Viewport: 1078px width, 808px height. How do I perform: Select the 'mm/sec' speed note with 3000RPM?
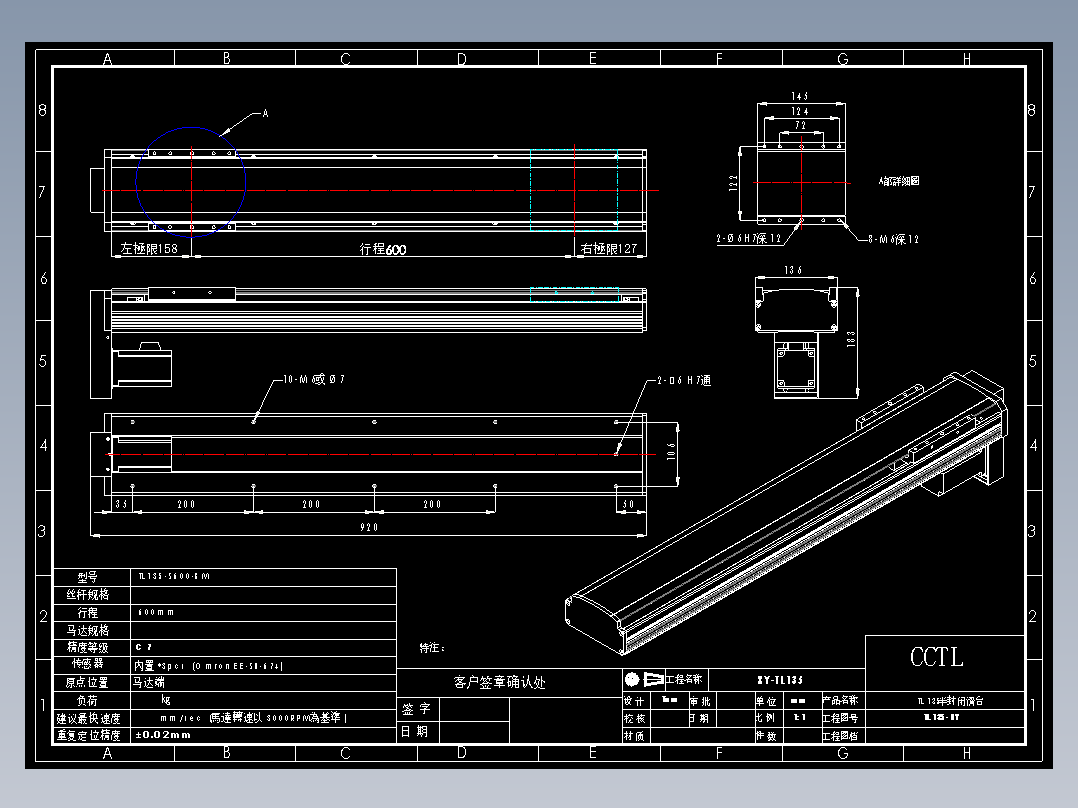[254, 718]
